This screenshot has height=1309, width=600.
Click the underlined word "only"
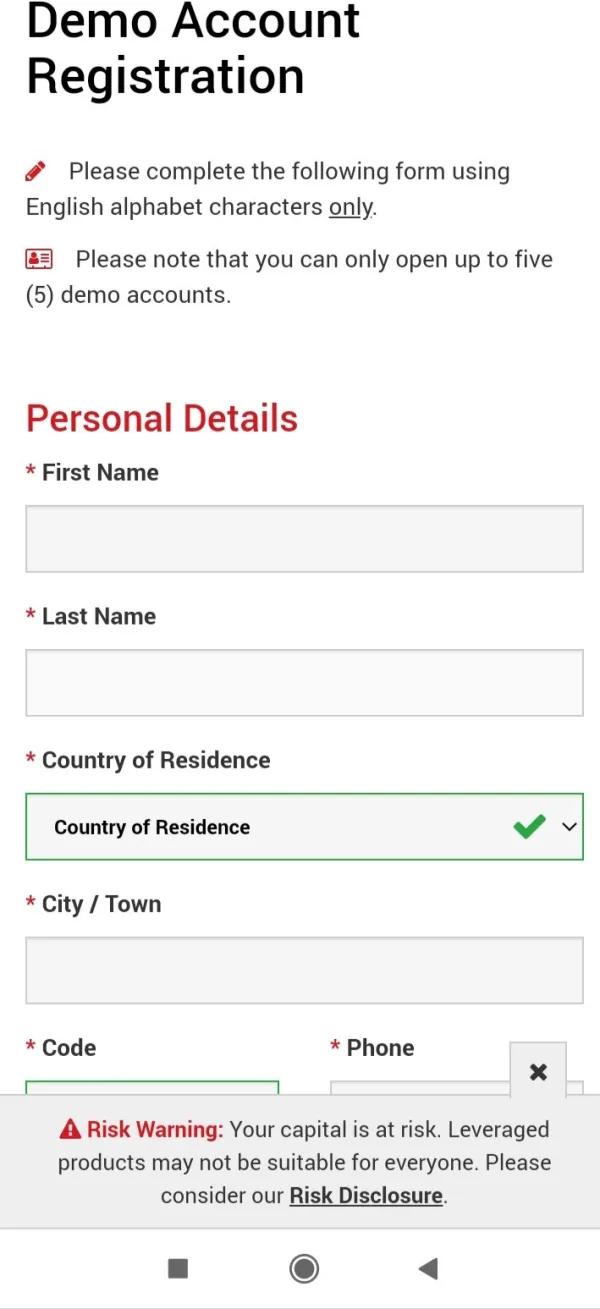pos(350,208)
